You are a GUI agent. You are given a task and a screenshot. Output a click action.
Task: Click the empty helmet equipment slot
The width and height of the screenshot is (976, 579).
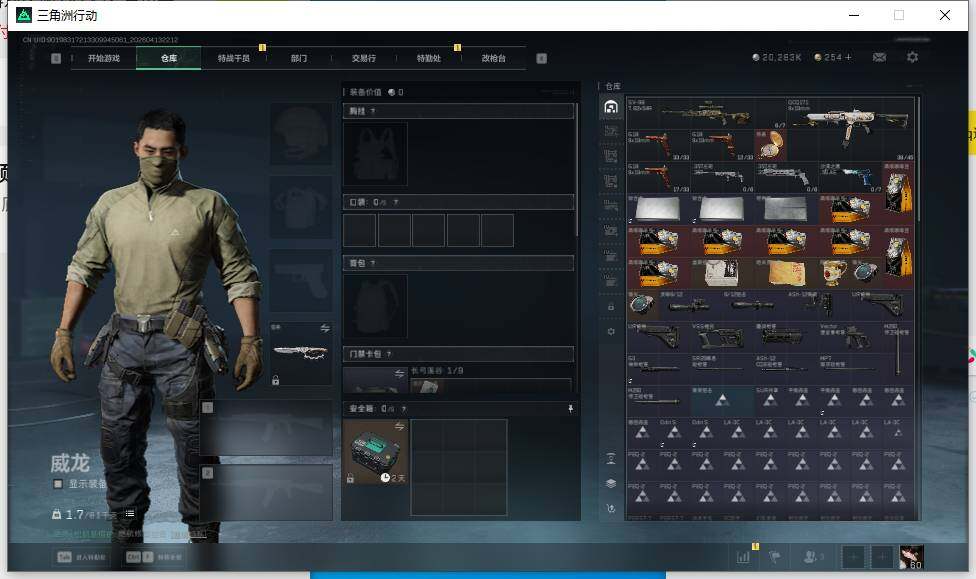click(x=301, y=134)
